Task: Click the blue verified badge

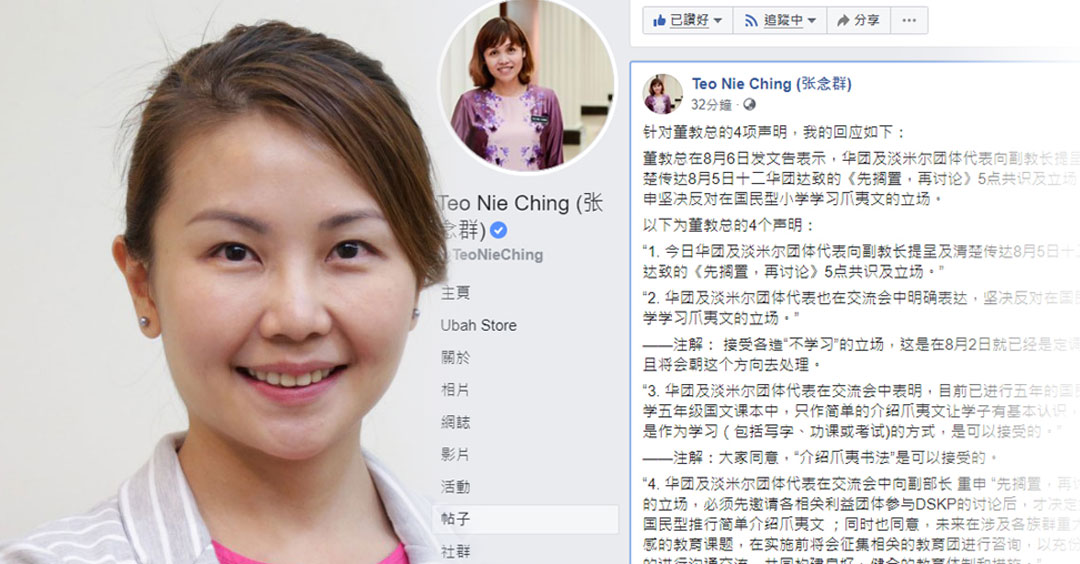Action: pyautogui.click(x=499, y=230)
